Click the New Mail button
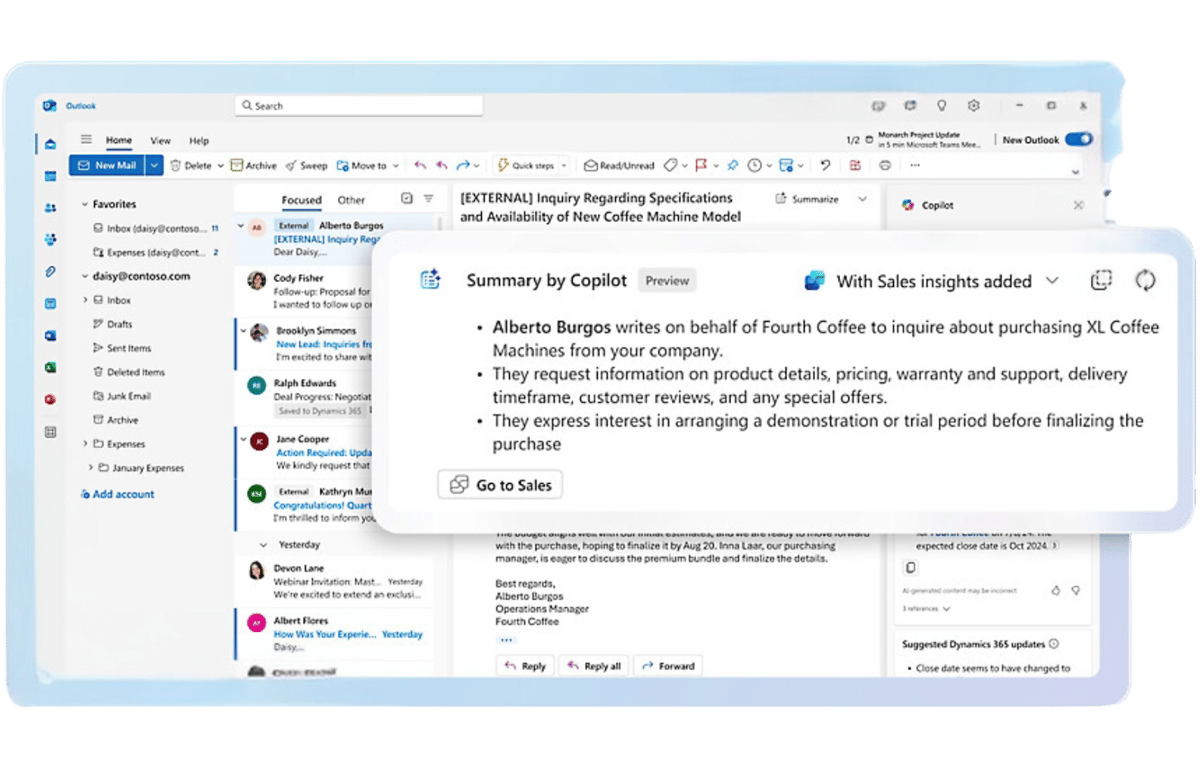This screenshot has width=1200, height=757. pyautogui.click(x=107, y=166)
